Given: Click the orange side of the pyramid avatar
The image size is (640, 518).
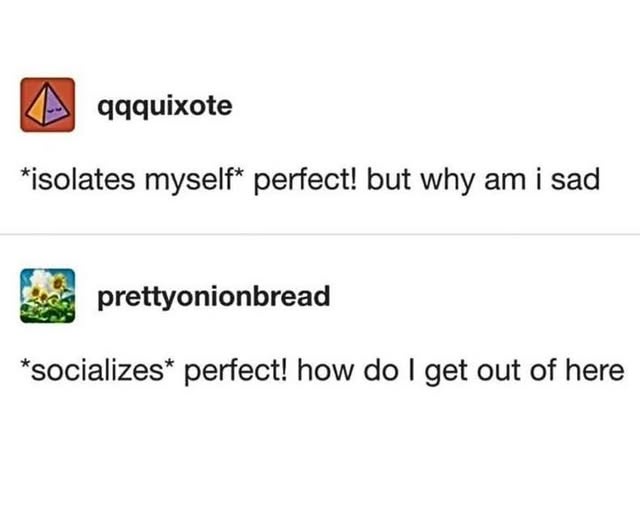Looking at the screenshot, I should (37, 108).
